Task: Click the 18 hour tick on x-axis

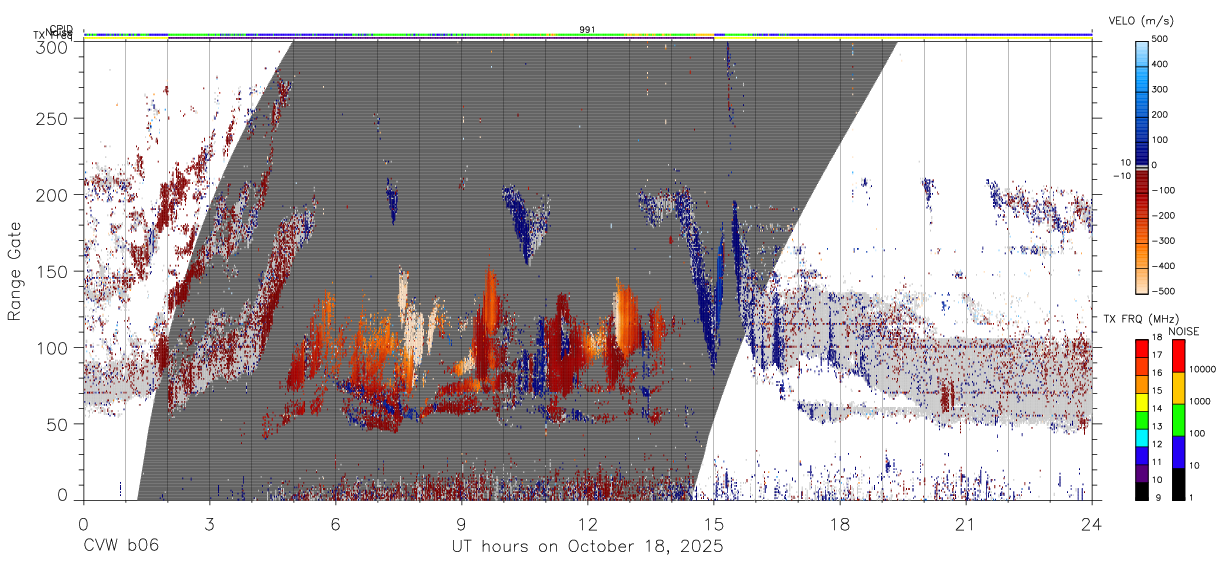Action: pyautogui.click(x=840, y=524)
